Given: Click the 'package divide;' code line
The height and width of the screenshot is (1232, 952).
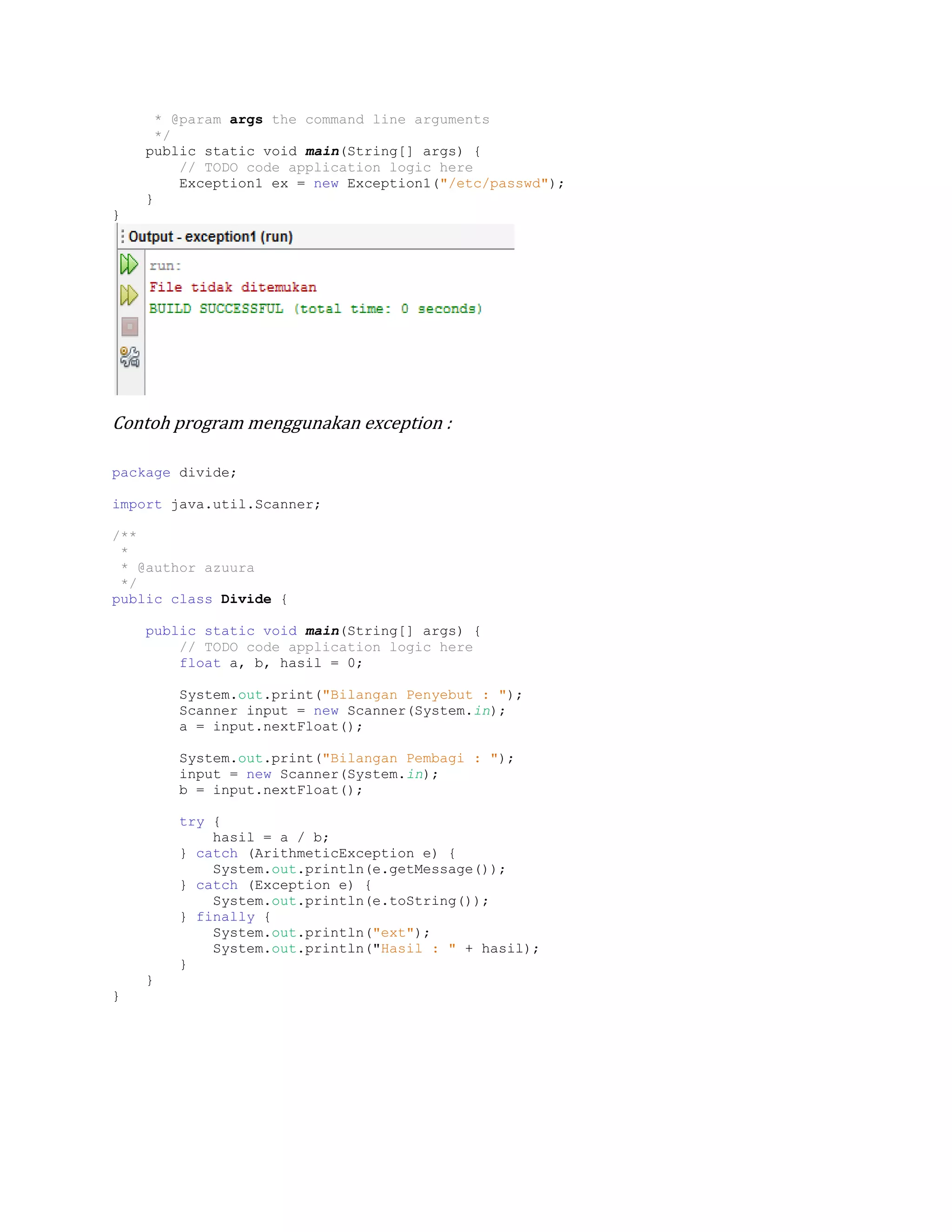Looking at the screenshot, I should tap(174, 473).
